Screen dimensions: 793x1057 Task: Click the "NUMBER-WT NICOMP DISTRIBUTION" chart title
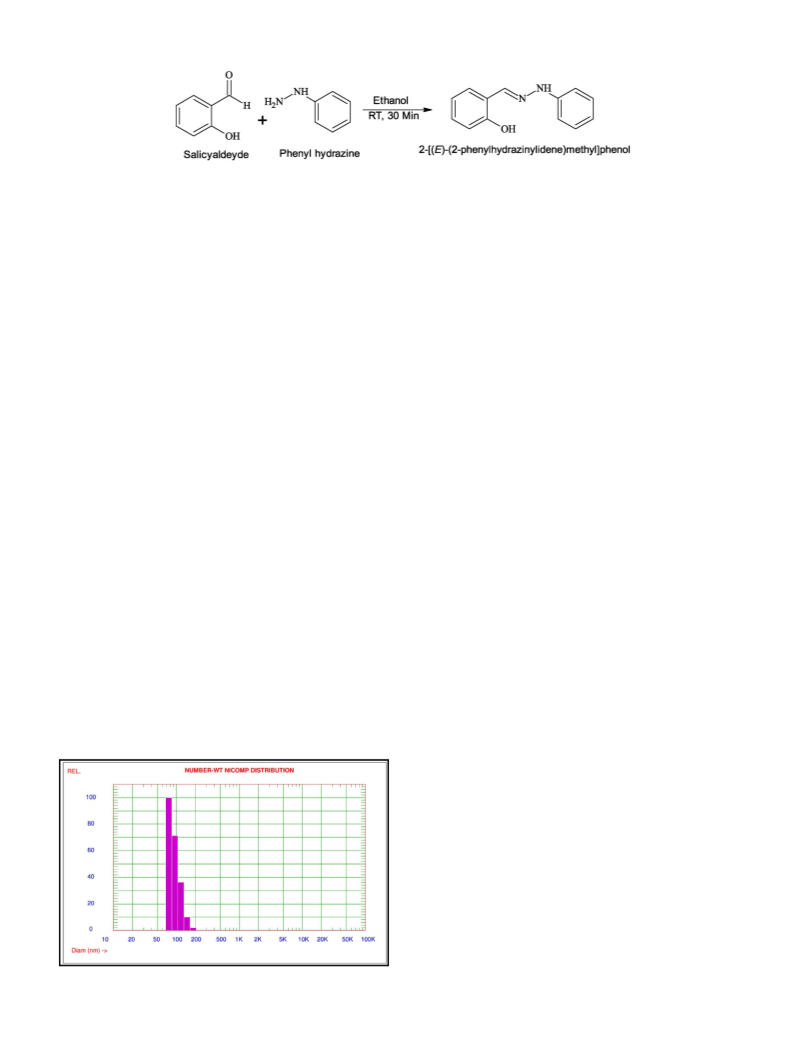point(239,770)
